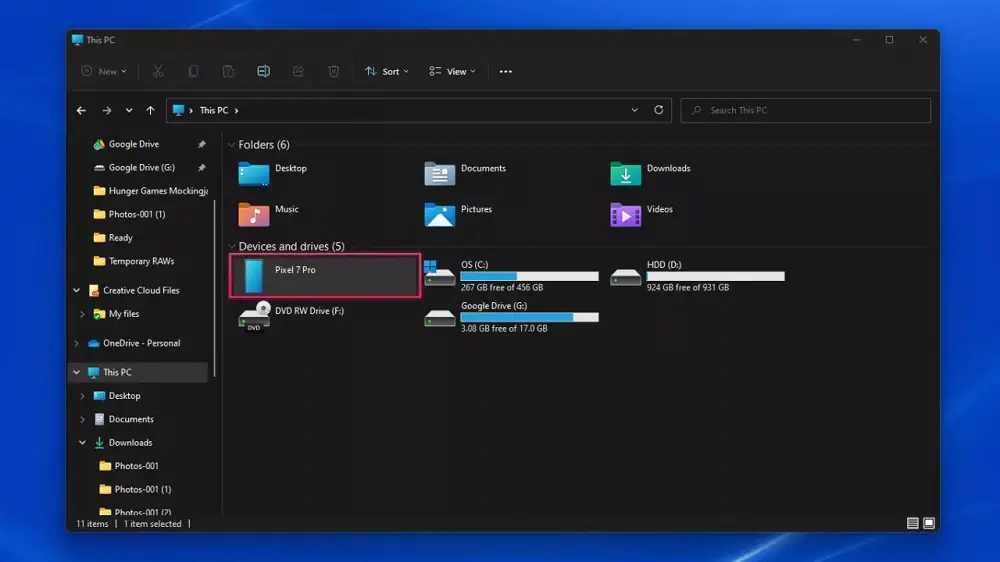Open the Music folder
Screen dimensions: 1000x562
269,214
